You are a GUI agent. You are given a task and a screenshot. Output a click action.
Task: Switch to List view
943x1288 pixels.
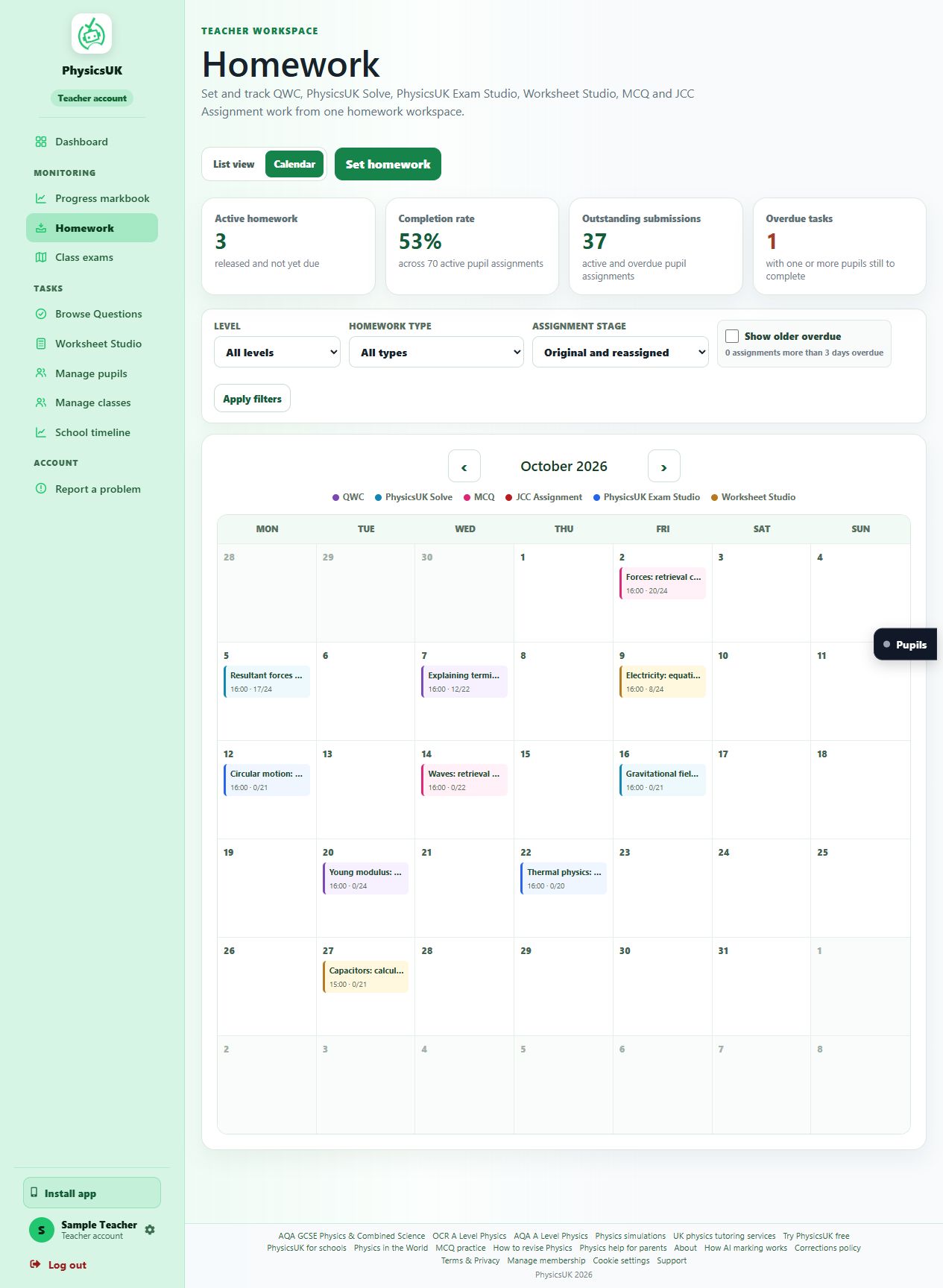click(233, 164)
